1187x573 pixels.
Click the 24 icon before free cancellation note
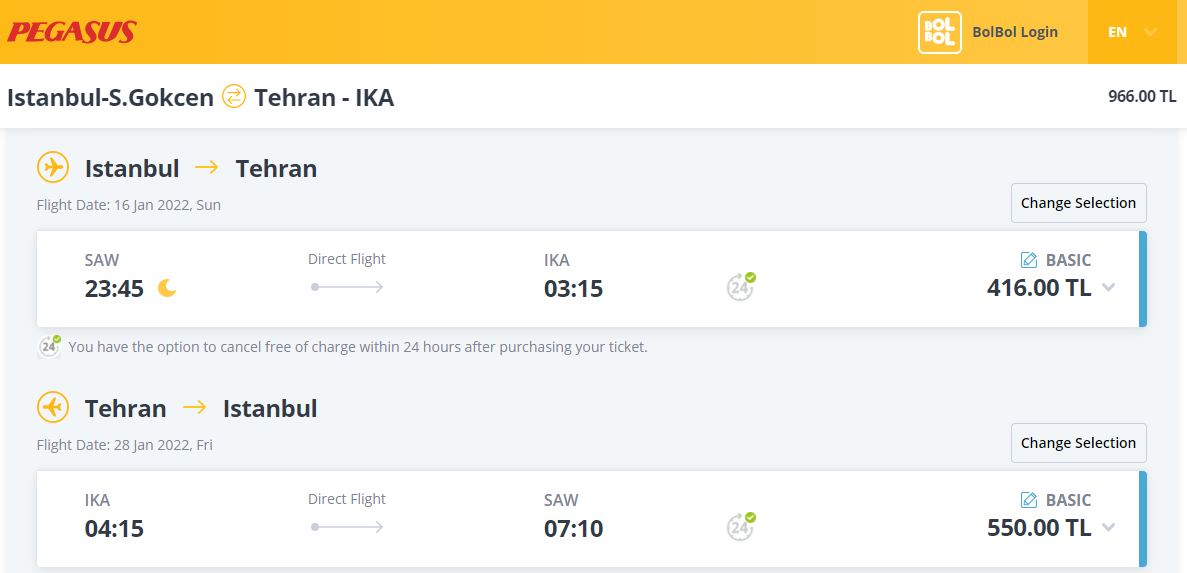50,346
